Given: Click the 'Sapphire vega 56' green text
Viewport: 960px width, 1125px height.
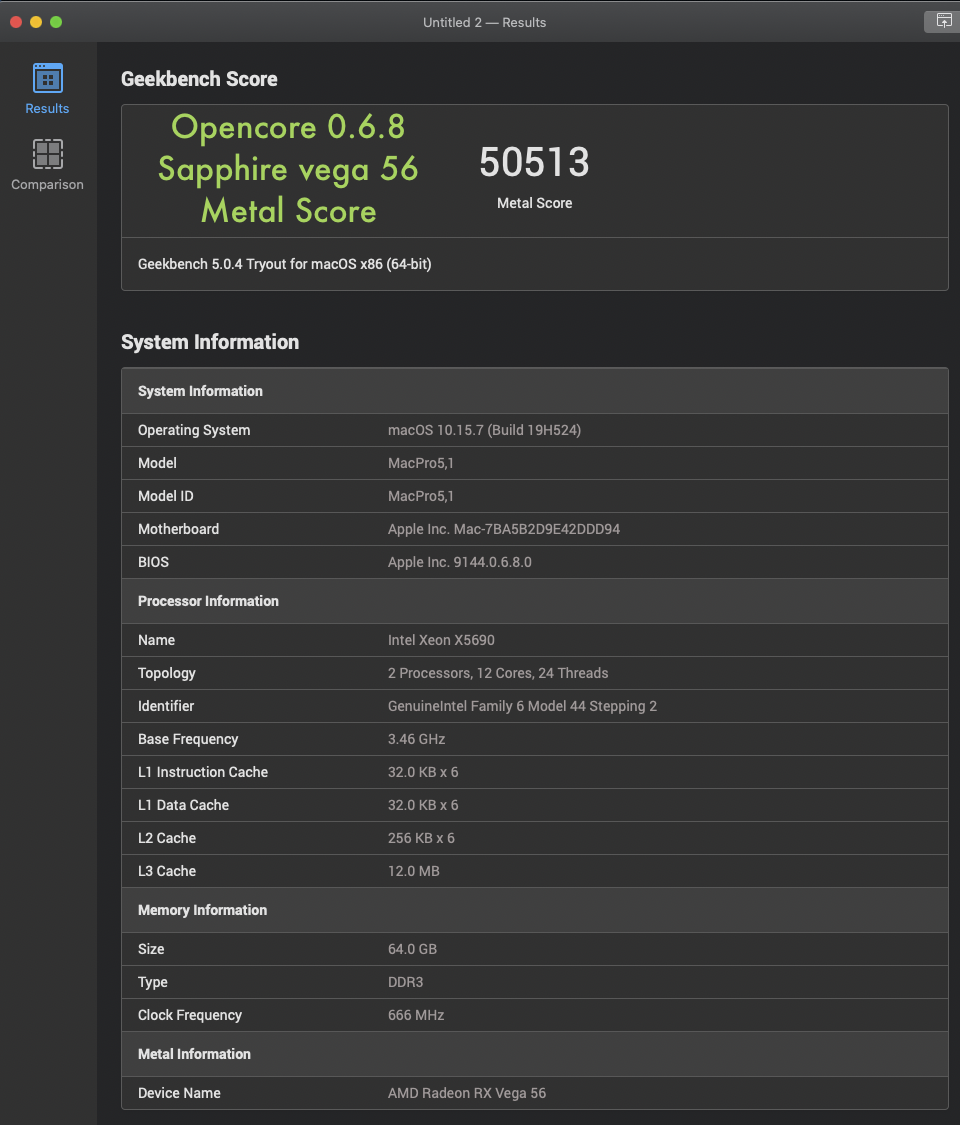Looking at the screenshot, I should point(288,169).
